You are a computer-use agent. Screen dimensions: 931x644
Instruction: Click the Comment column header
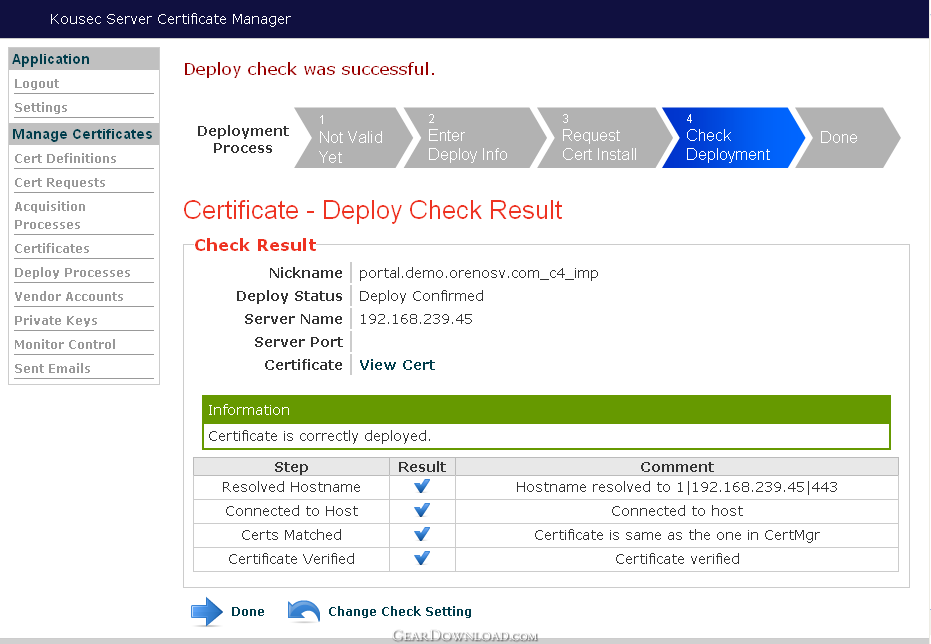tap(677, 467)
